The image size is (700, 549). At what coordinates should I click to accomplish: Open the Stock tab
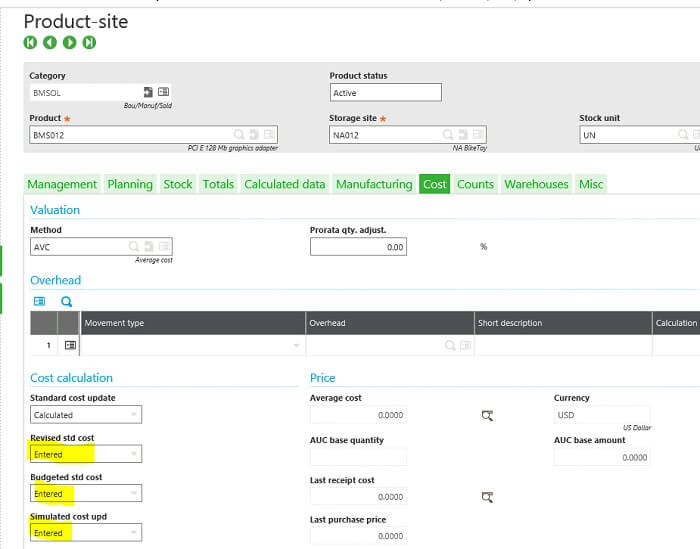(x=178, y=184)
